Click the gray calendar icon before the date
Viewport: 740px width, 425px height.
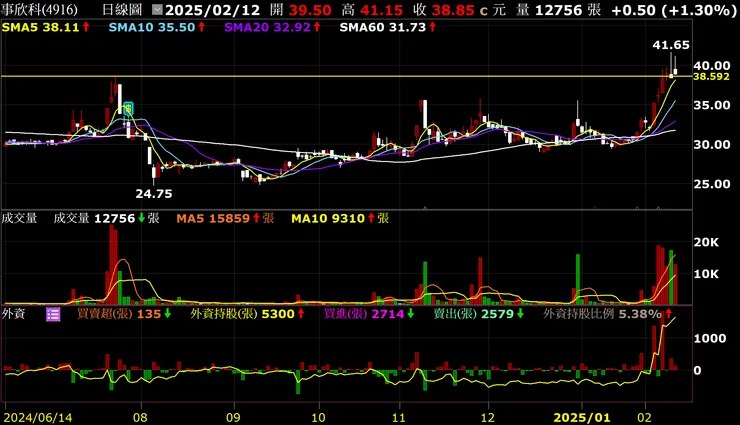[x=158, y=9]
